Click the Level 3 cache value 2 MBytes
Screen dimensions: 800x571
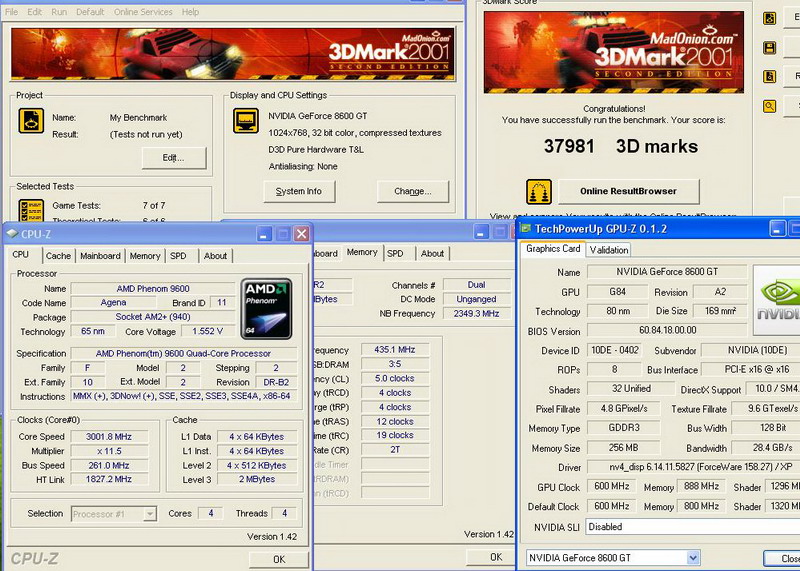tap(257, 479)
